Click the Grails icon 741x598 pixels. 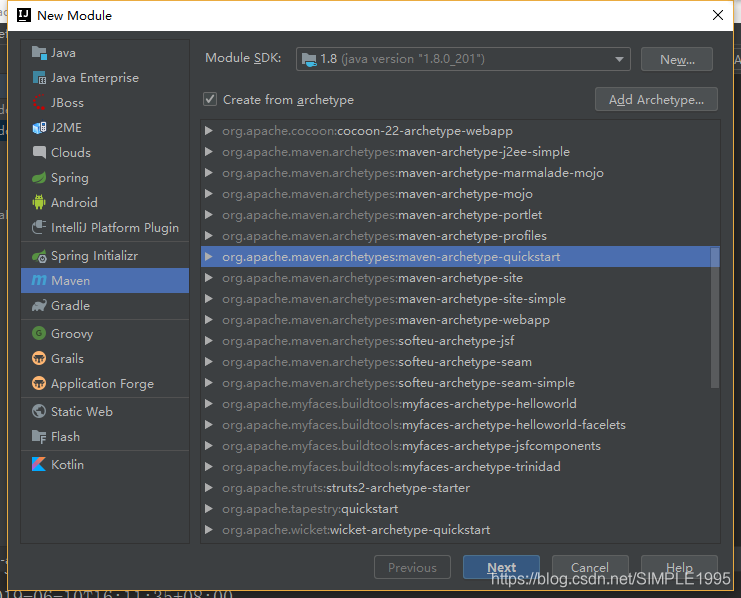(39, 358)
